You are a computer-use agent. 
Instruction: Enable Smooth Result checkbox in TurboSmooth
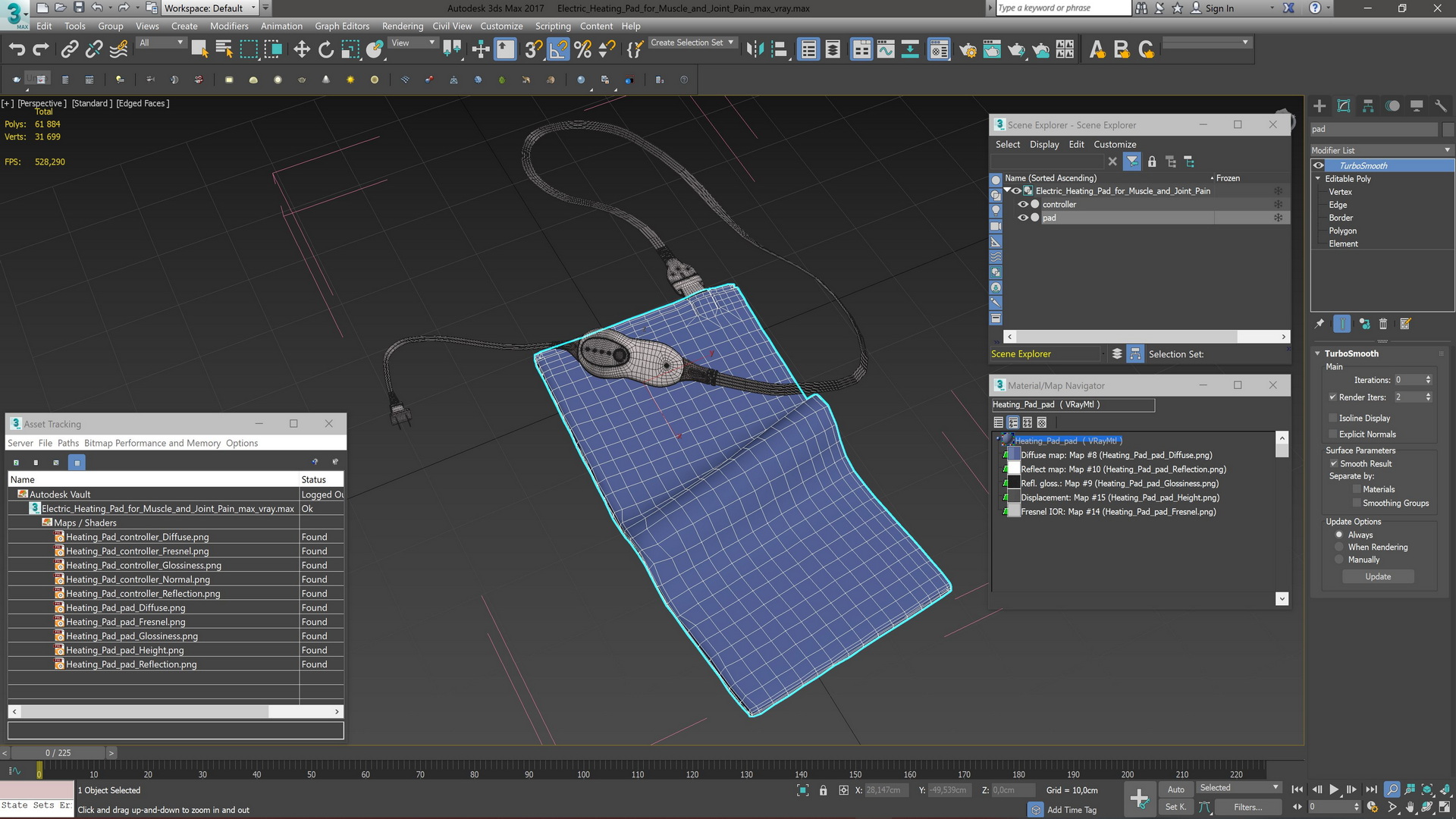pyautogui.click(x=1333, y=463)
